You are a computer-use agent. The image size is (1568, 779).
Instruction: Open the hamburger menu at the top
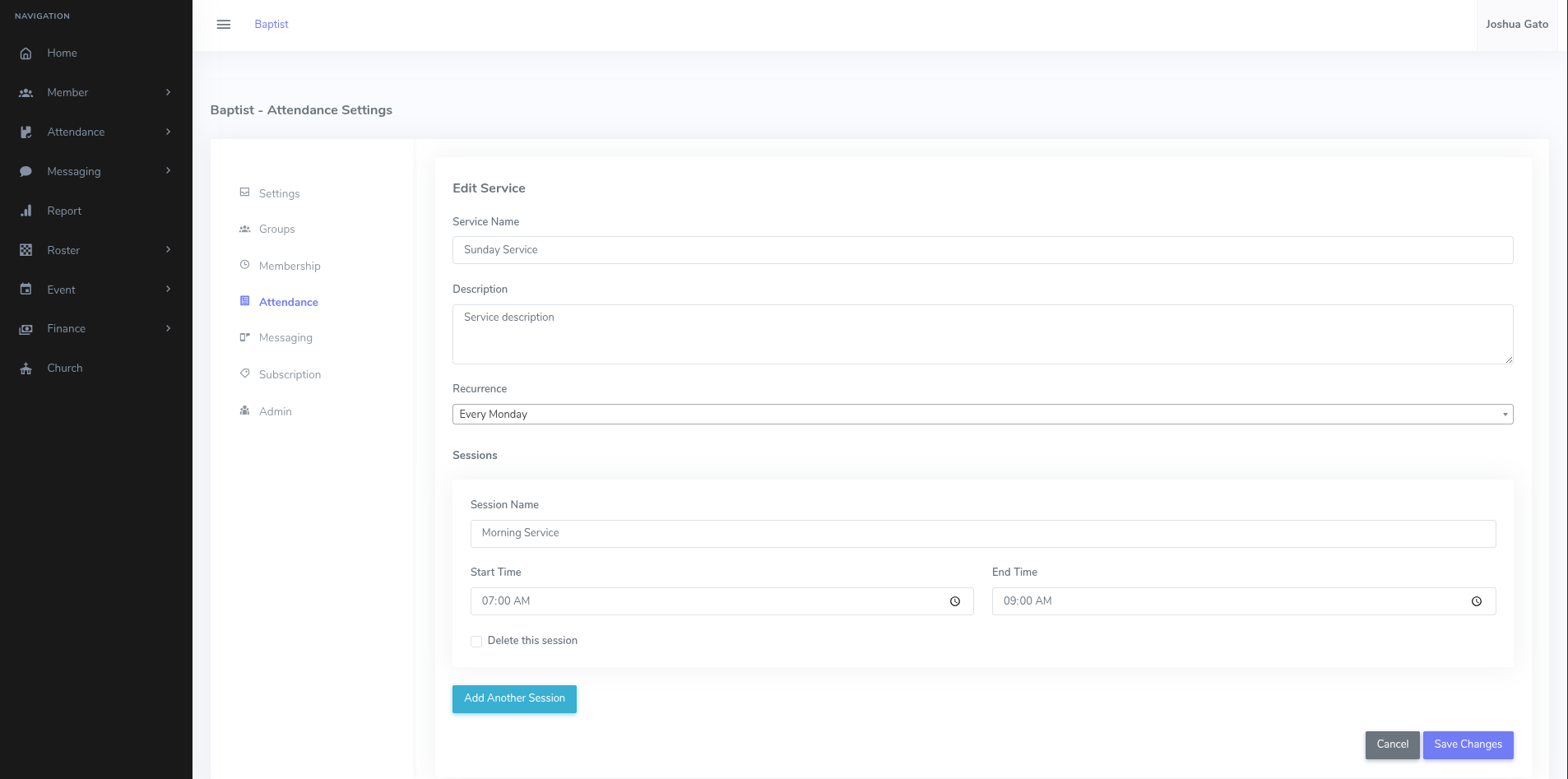pos(223,24)
